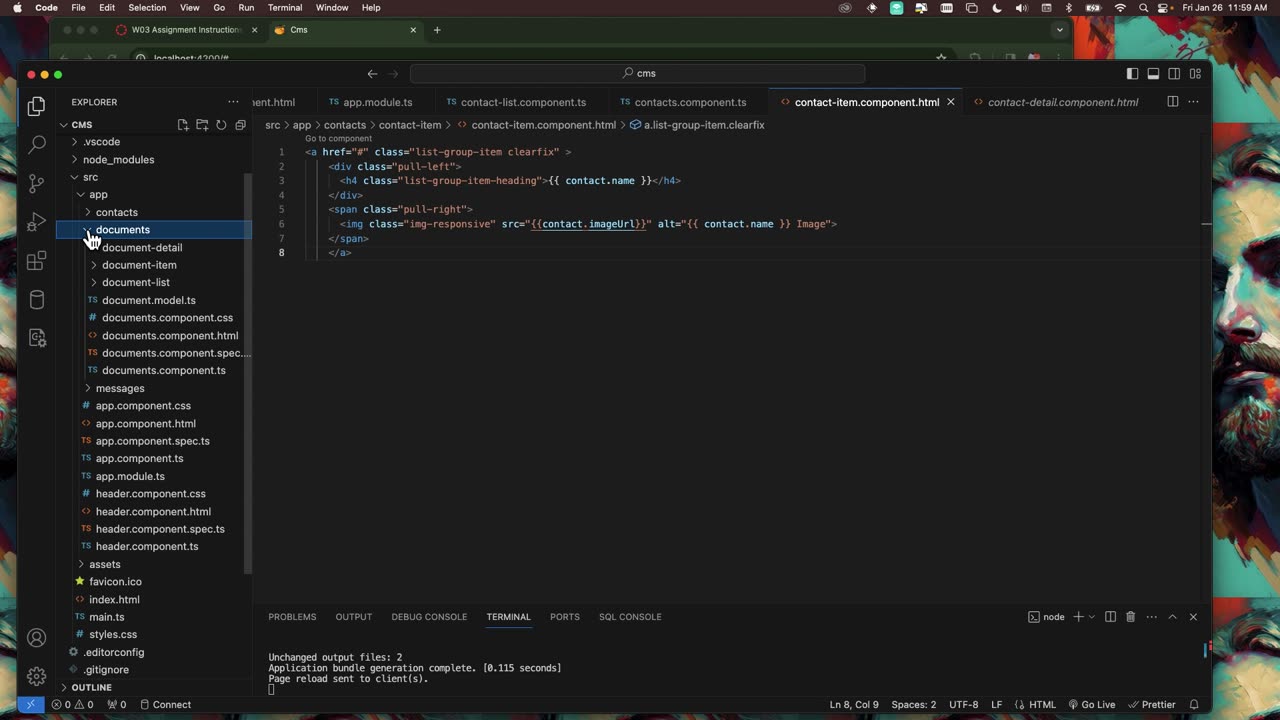Click contact-item breadcrumb in editor path
This screenshot has width=1280, height=720.
click(x=410, y=125)
